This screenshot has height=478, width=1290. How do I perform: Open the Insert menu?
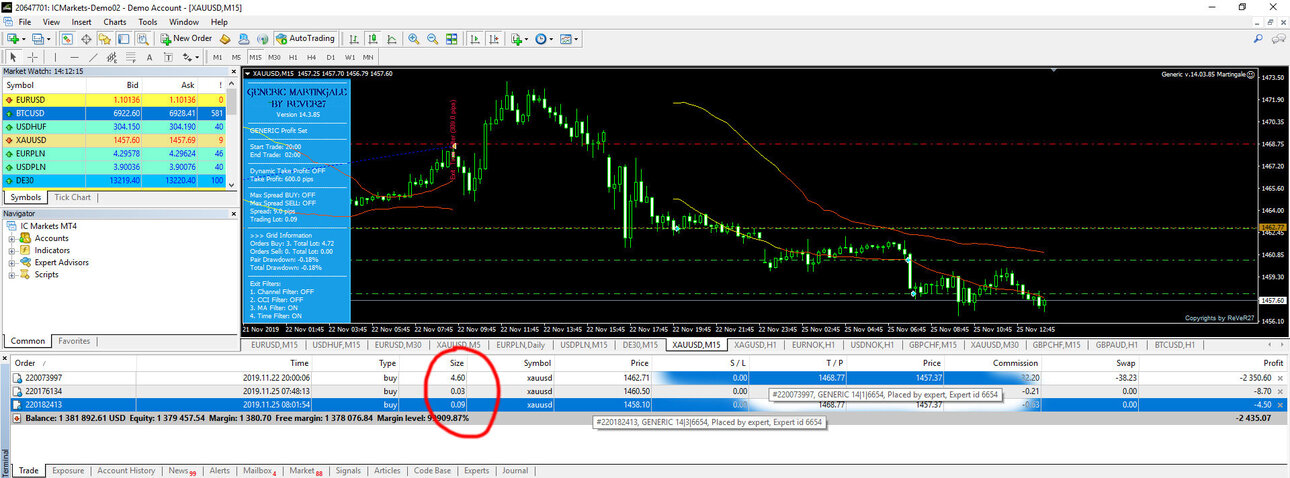(82, 21)
